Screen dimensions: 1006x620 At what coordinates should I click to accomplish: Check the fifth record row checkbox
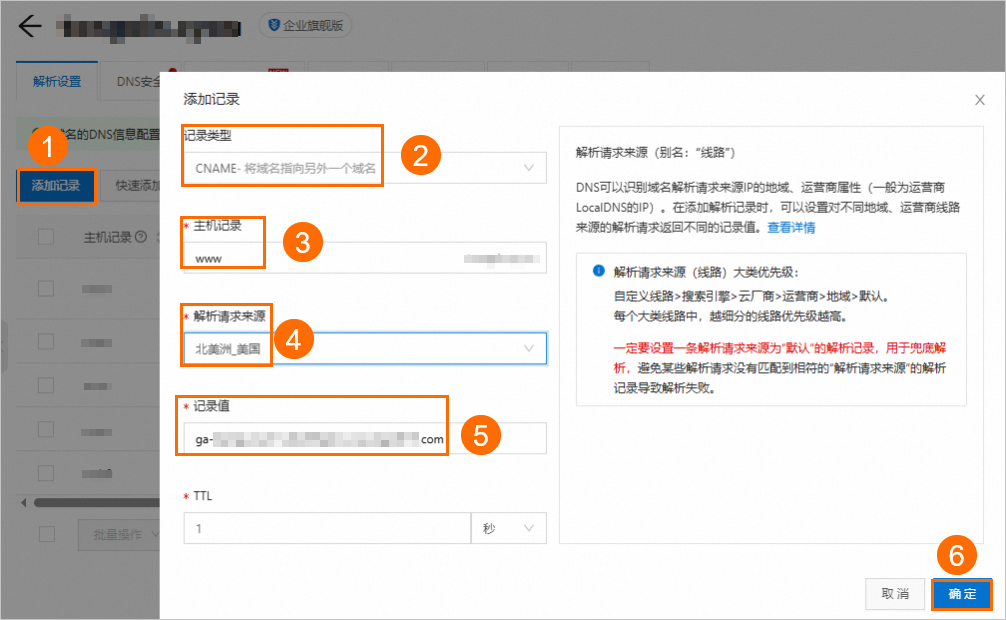(46, 473)
